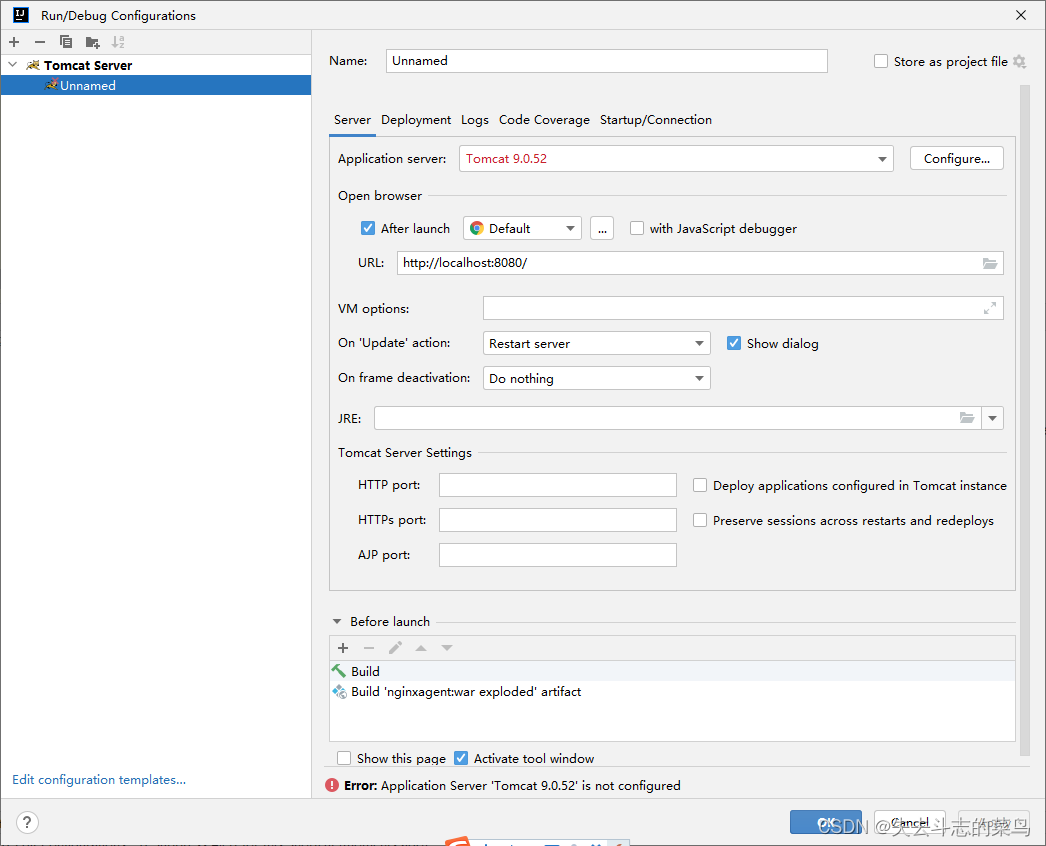This screenshot has width=1046, height=846.
Task: Expand the VM options field
Action: 989,308
